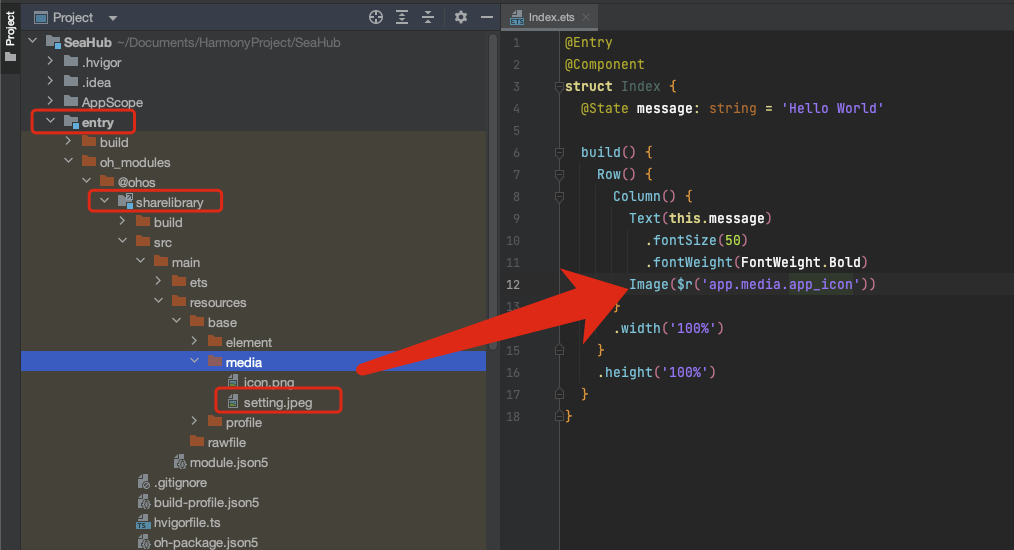Click line number 12 in the gutter
The image size is (1014, 550).
tap(513, 285)
